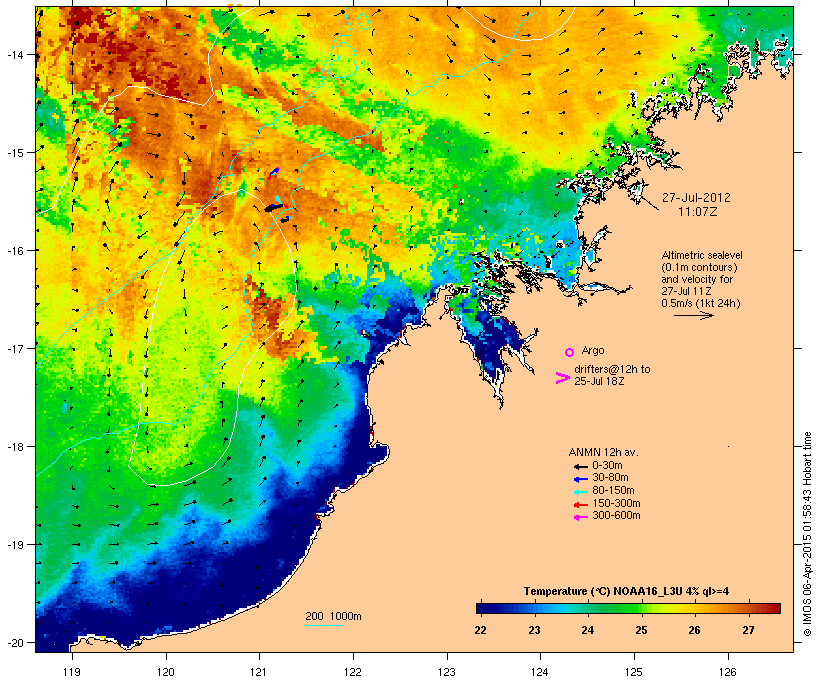Click the dark red 27 degree colorbar end
Viewport: 820px width, 680px height.
pyautogui.click(x=776, y=608)
